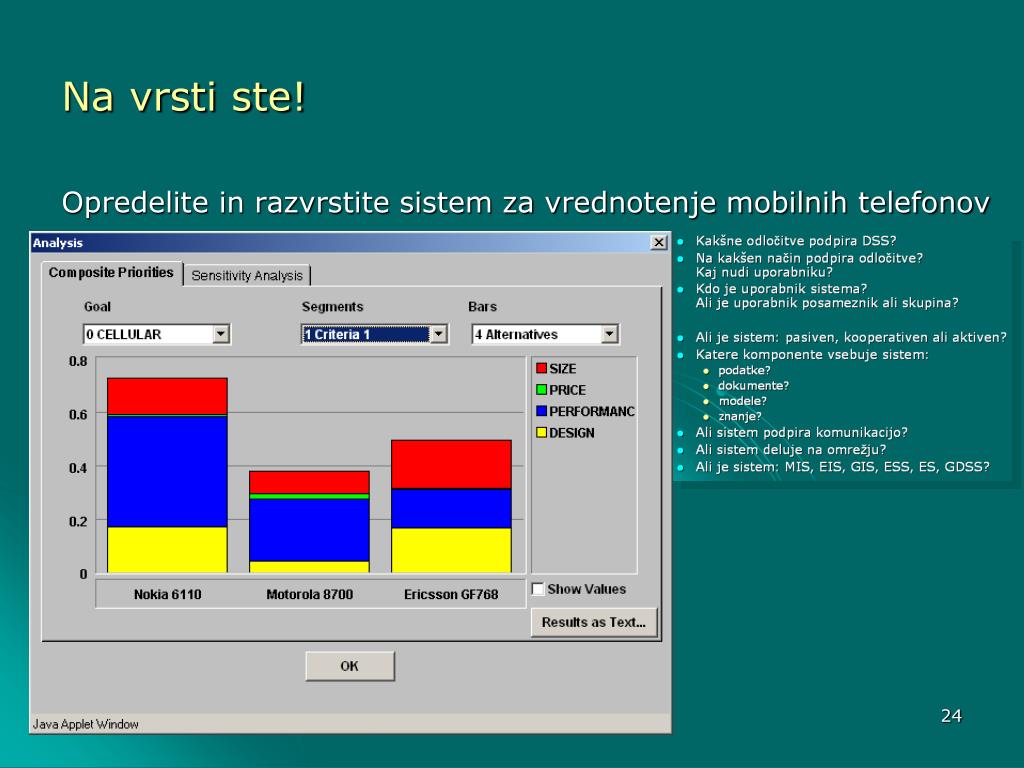The image size is (1024, 768).
Task: Click Ericsson GF768's yellow design bar segment
Action: [451, 551]
